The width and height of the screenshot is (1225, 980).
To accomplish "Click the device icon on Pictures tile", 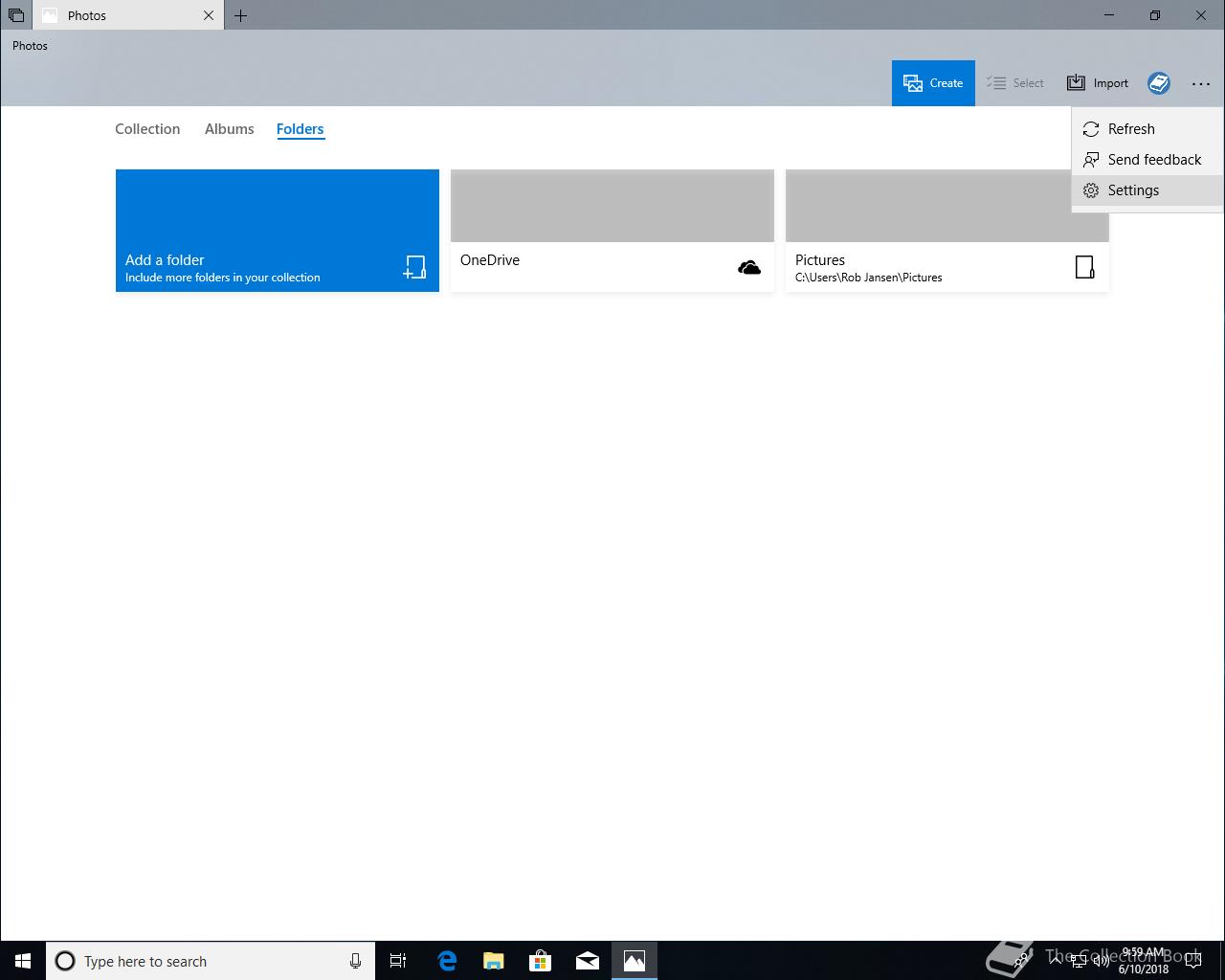I will coord(1084,267).
